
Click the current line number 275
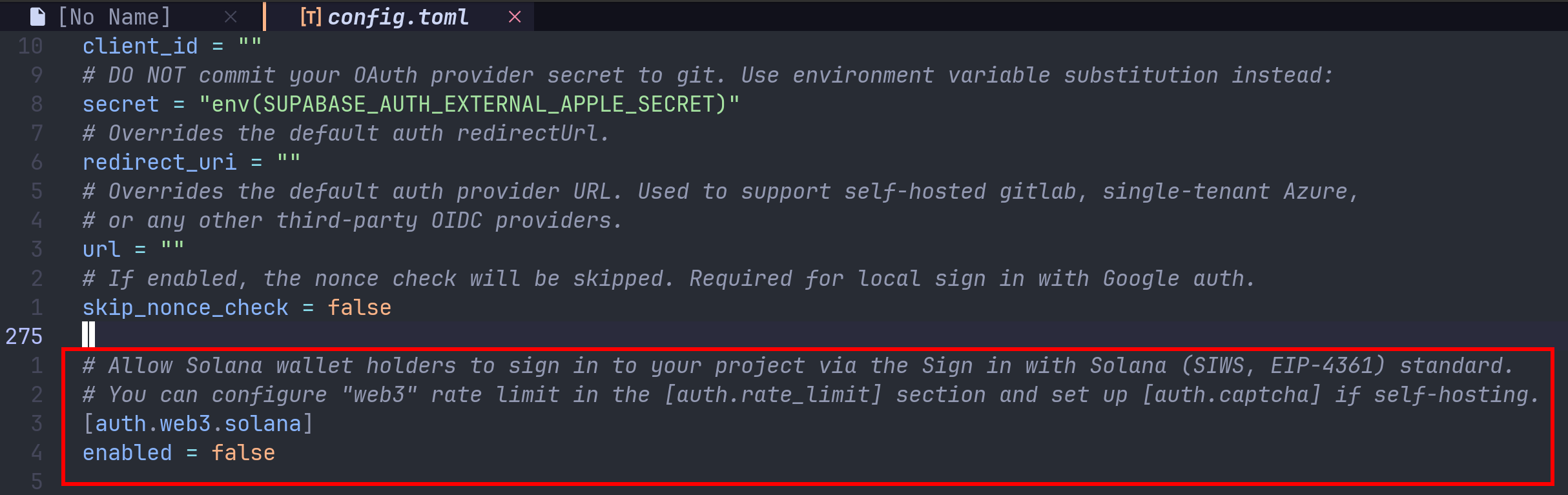[24, 336]
